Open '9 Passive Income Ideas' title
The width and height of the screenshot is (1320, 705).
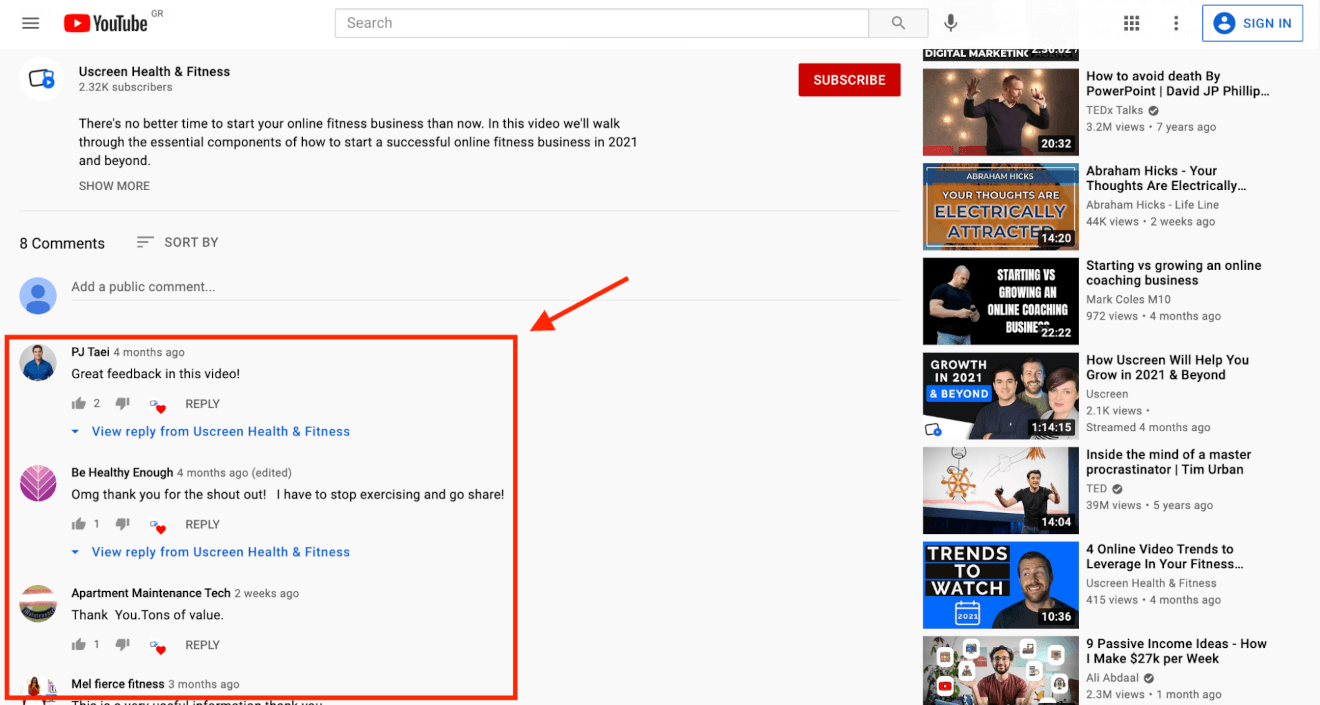1177,651
